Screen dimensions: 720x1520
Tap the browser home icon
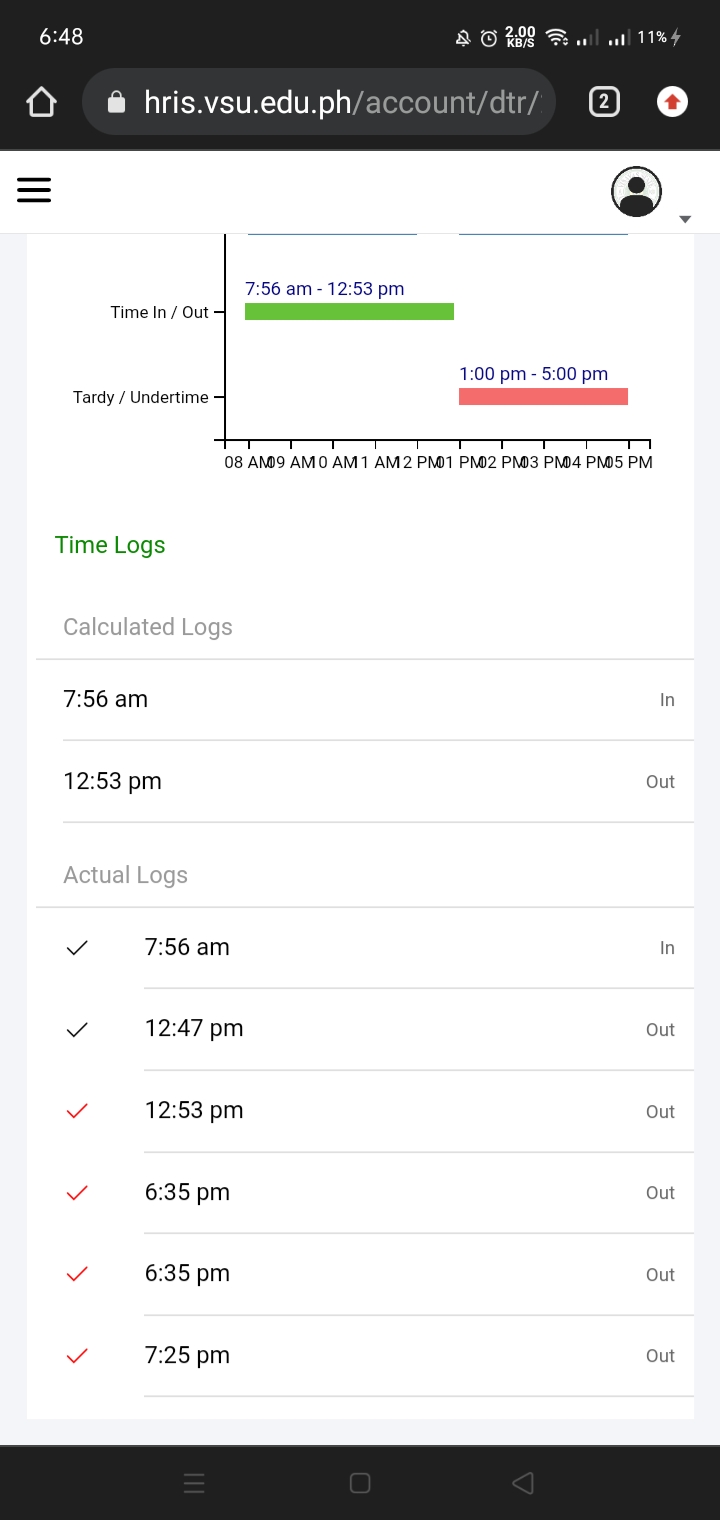click(41, 102)
